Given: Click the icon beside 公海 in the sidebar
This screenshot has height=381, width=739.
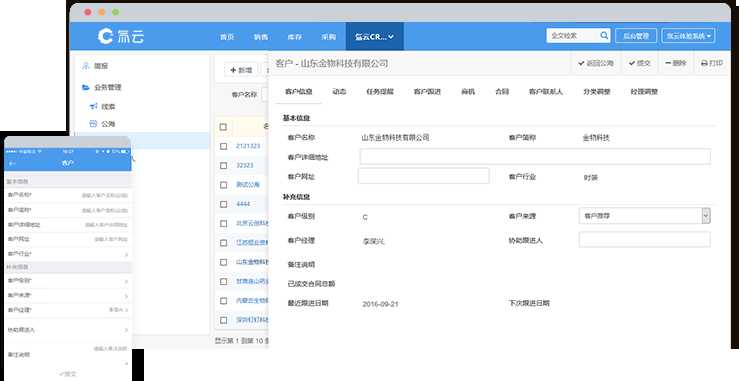Looking at the screenshot, I should pyautogui.click(x=93, y=124).
